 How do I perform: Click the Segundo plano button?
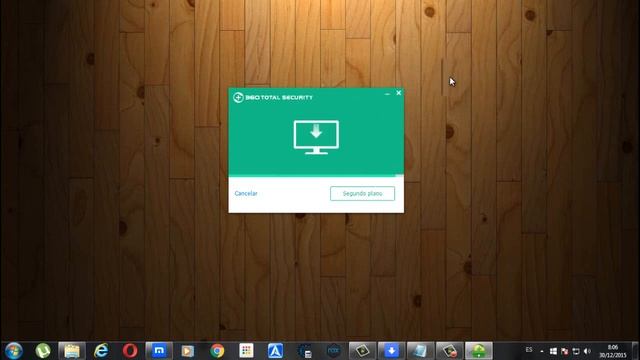click(x=362, y=193)
